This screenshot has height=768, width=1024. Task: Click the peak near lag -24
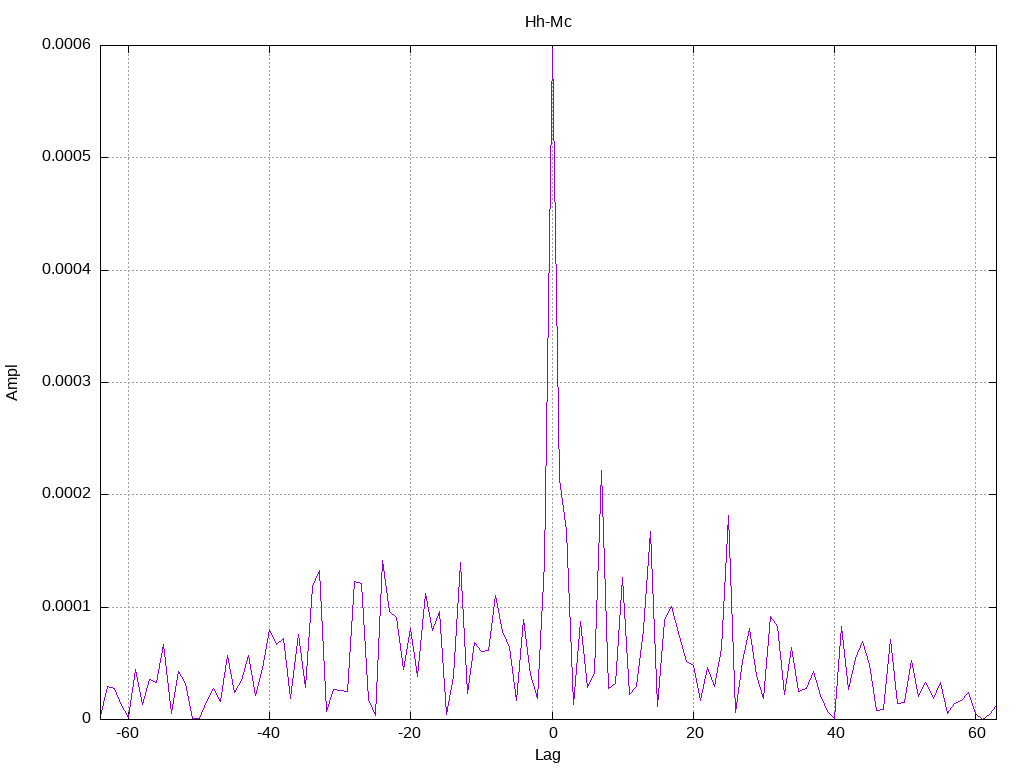(x=383, y=562)
